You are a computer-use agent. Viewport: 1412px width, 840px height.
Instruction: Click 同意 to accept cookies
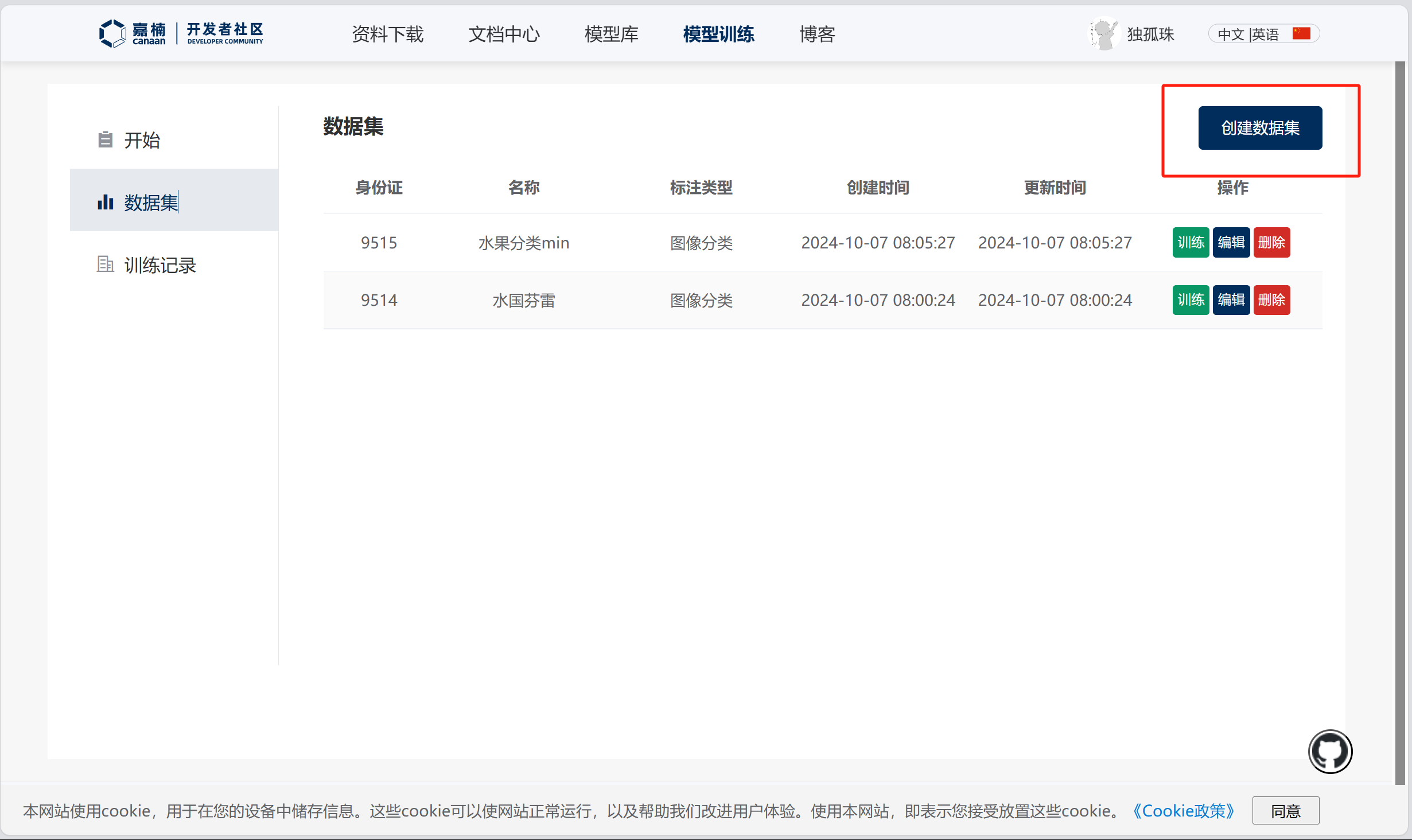pos(1285,811)
